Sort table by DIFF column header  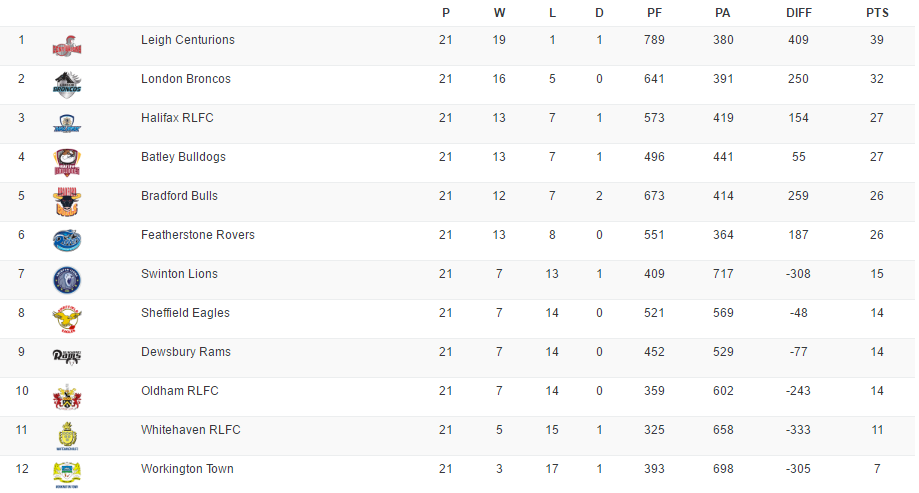point(797,13)
